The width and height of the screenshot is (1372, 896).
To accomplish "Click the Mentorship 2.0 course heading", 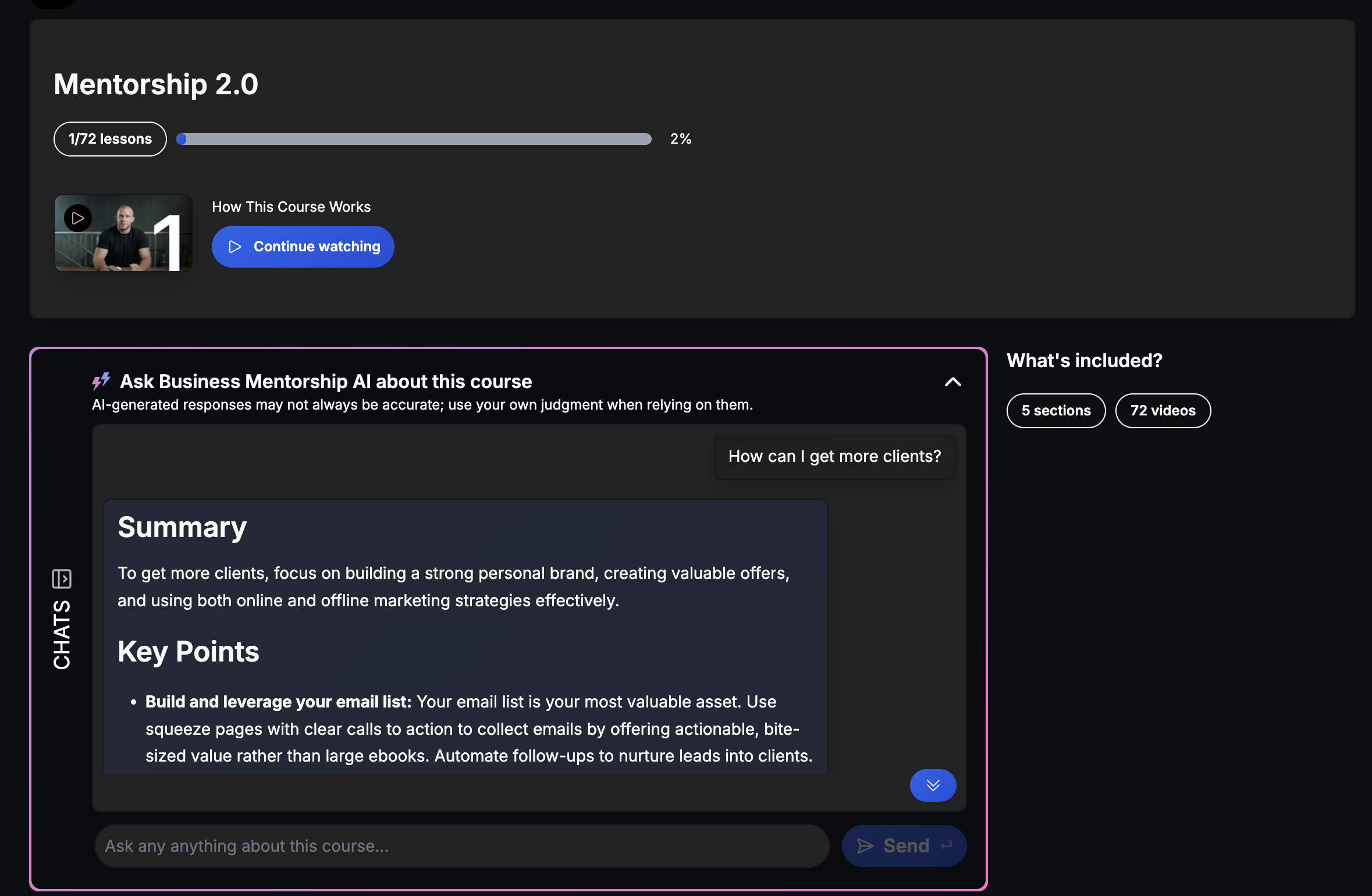I will pyautogui.click(x=156, y=84).
